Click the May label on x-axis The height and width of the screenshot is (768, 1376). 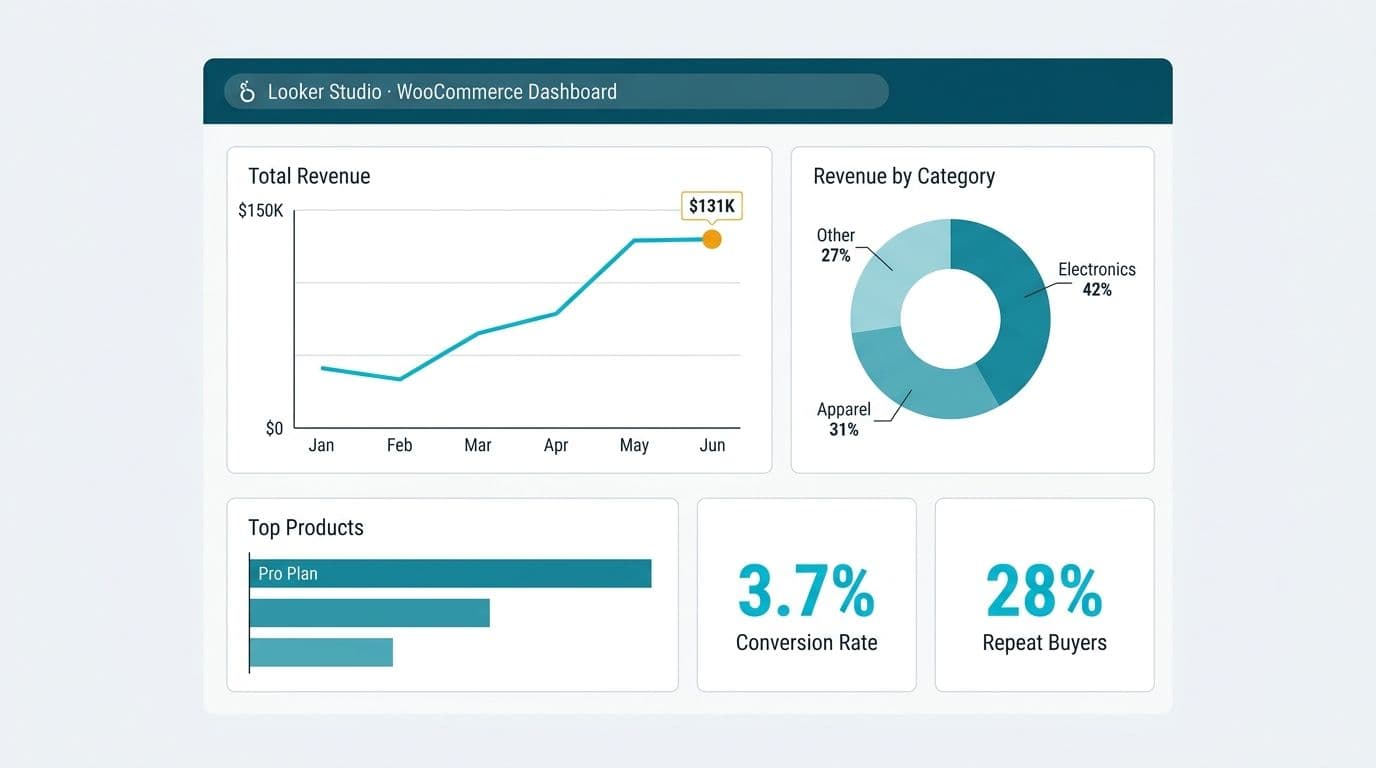pos(634,446)
